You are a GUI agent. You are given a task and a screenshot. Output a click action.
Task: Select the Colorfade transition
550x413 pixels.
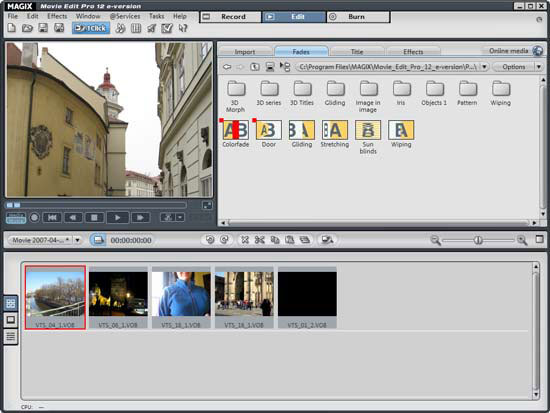[x=235, y=134]
